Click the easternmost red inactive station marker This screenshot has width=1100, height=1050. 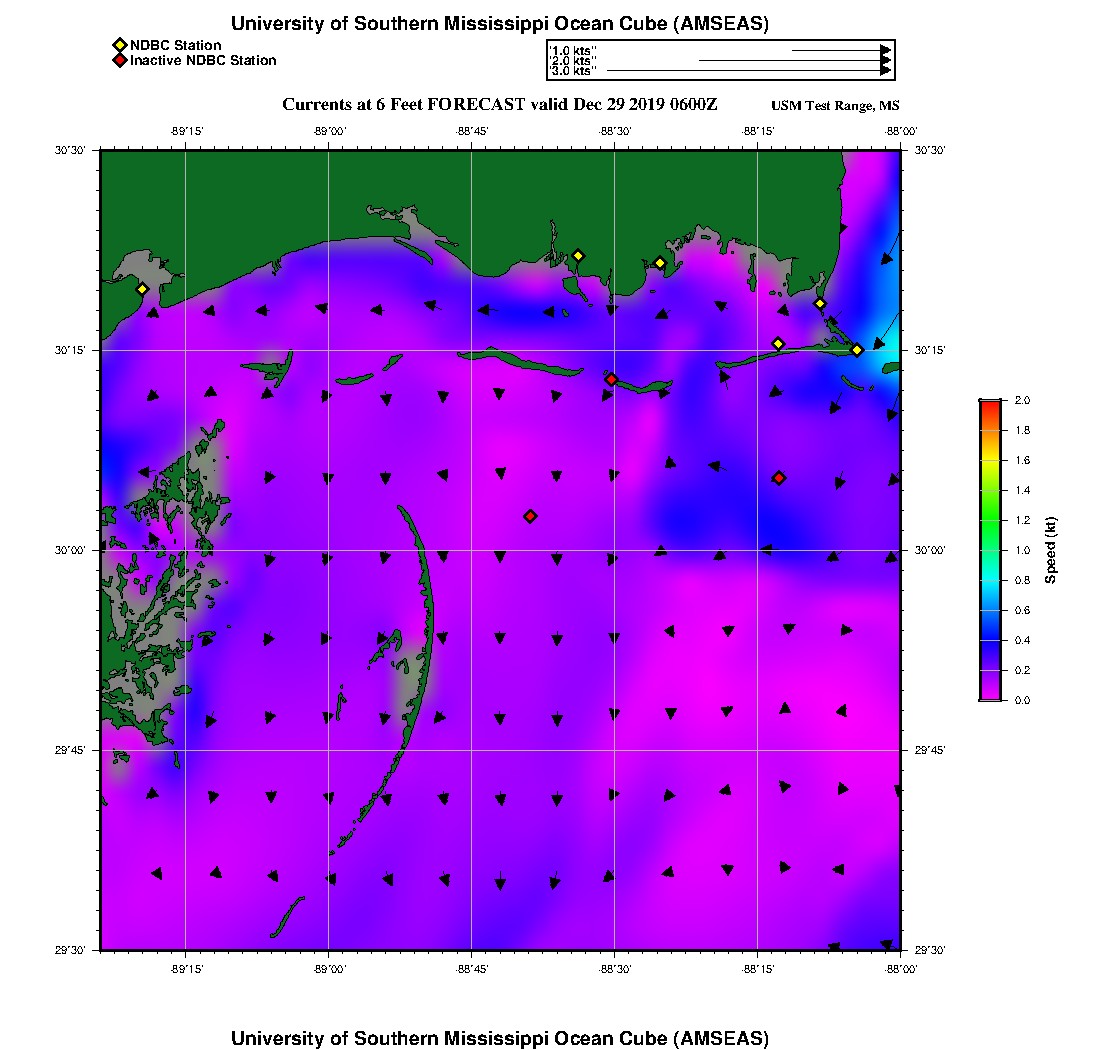click(x=779, y=478)
